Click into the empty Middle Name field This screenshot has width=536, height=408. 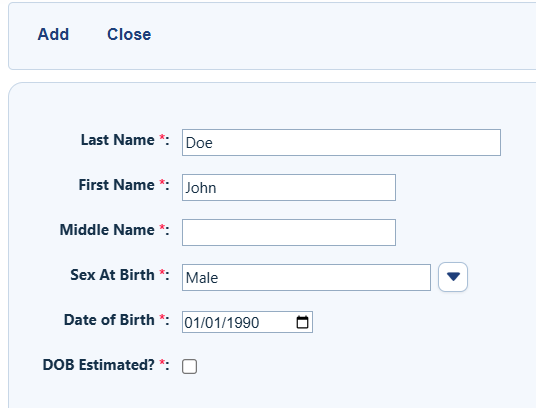289,232
